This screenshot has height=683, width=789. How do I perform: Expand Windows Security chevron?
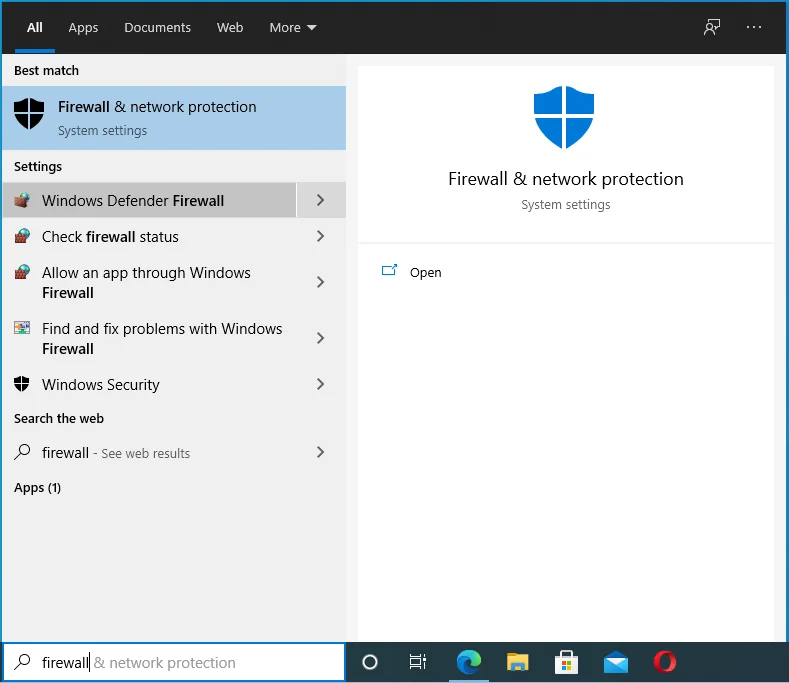point(321,384)
